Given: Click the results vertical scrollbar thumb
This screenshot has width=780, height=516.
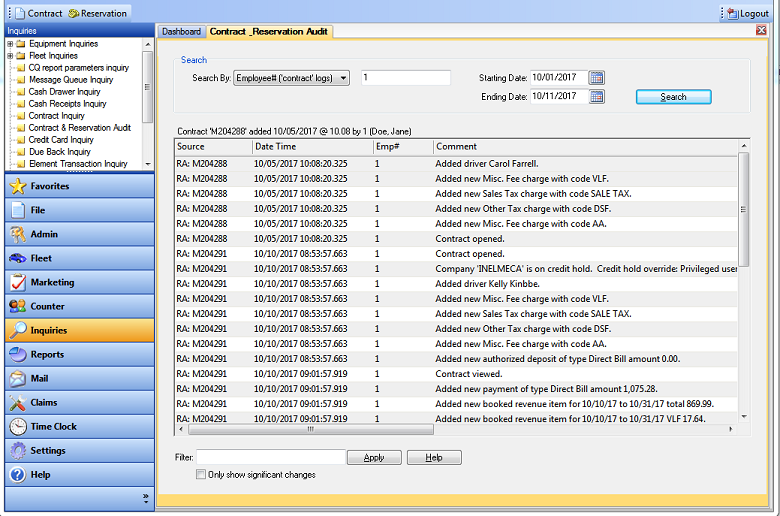Looking at the screenshot, I should coord(744,209).
